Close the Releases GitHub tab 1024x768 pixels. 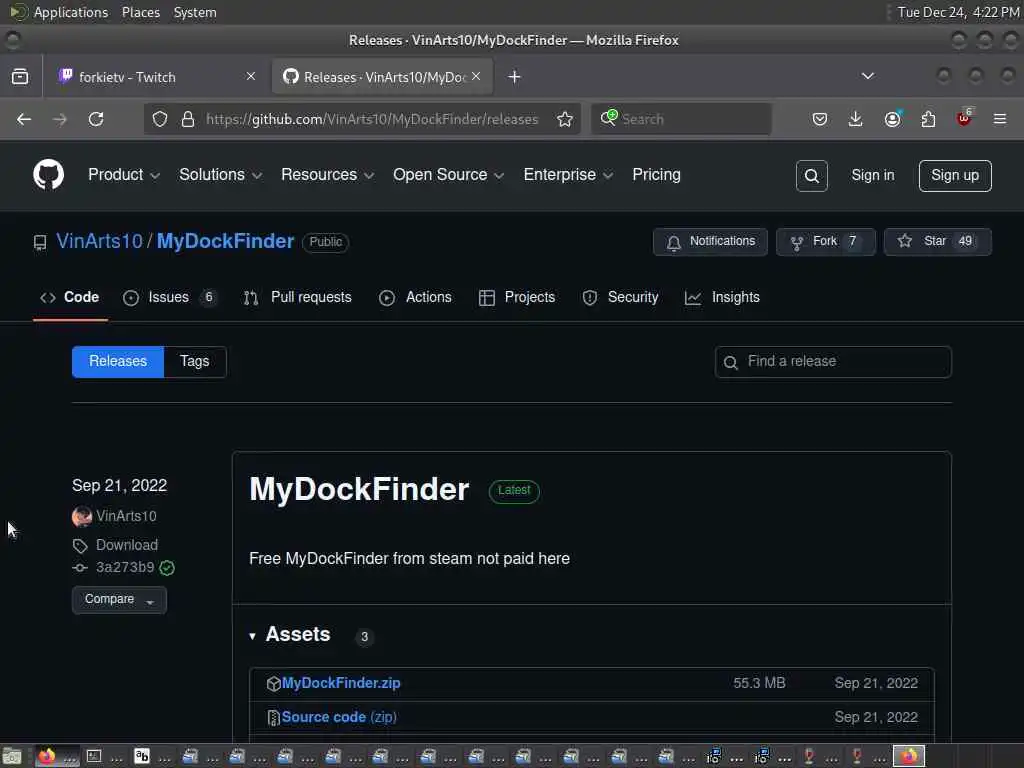coord(476,76)
